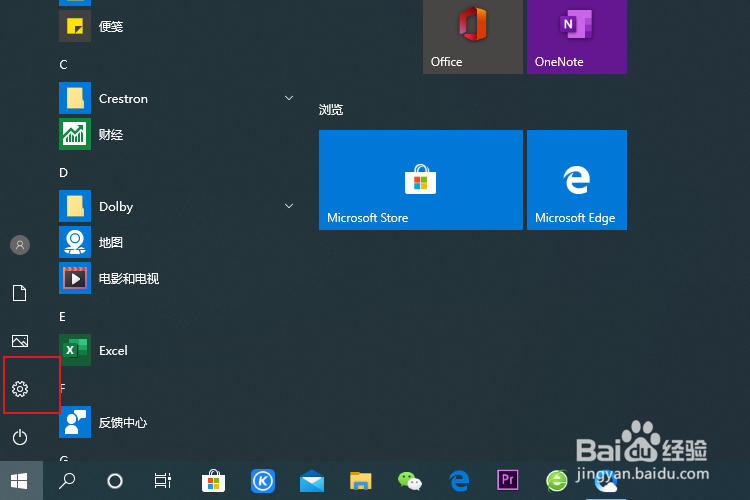Open the Crestron folder entry

177,98
